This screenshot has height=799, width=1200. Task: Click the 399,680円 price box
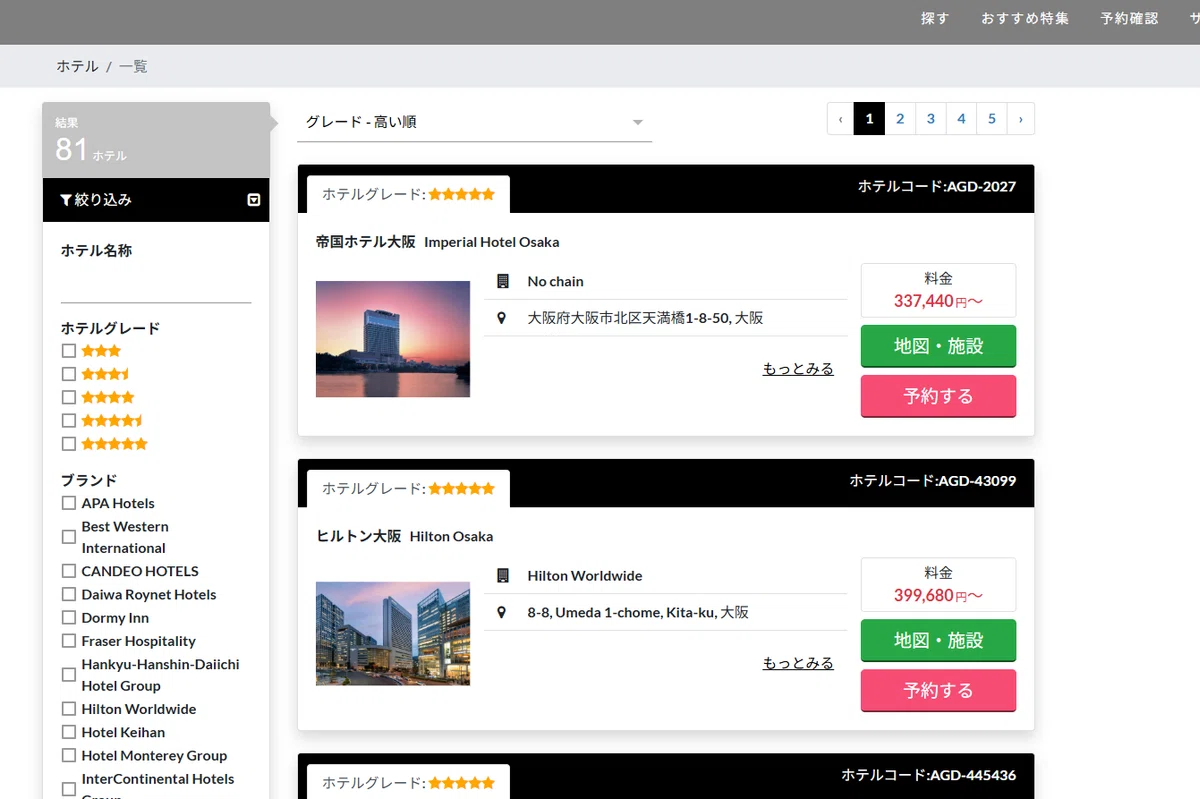point(938,584)
